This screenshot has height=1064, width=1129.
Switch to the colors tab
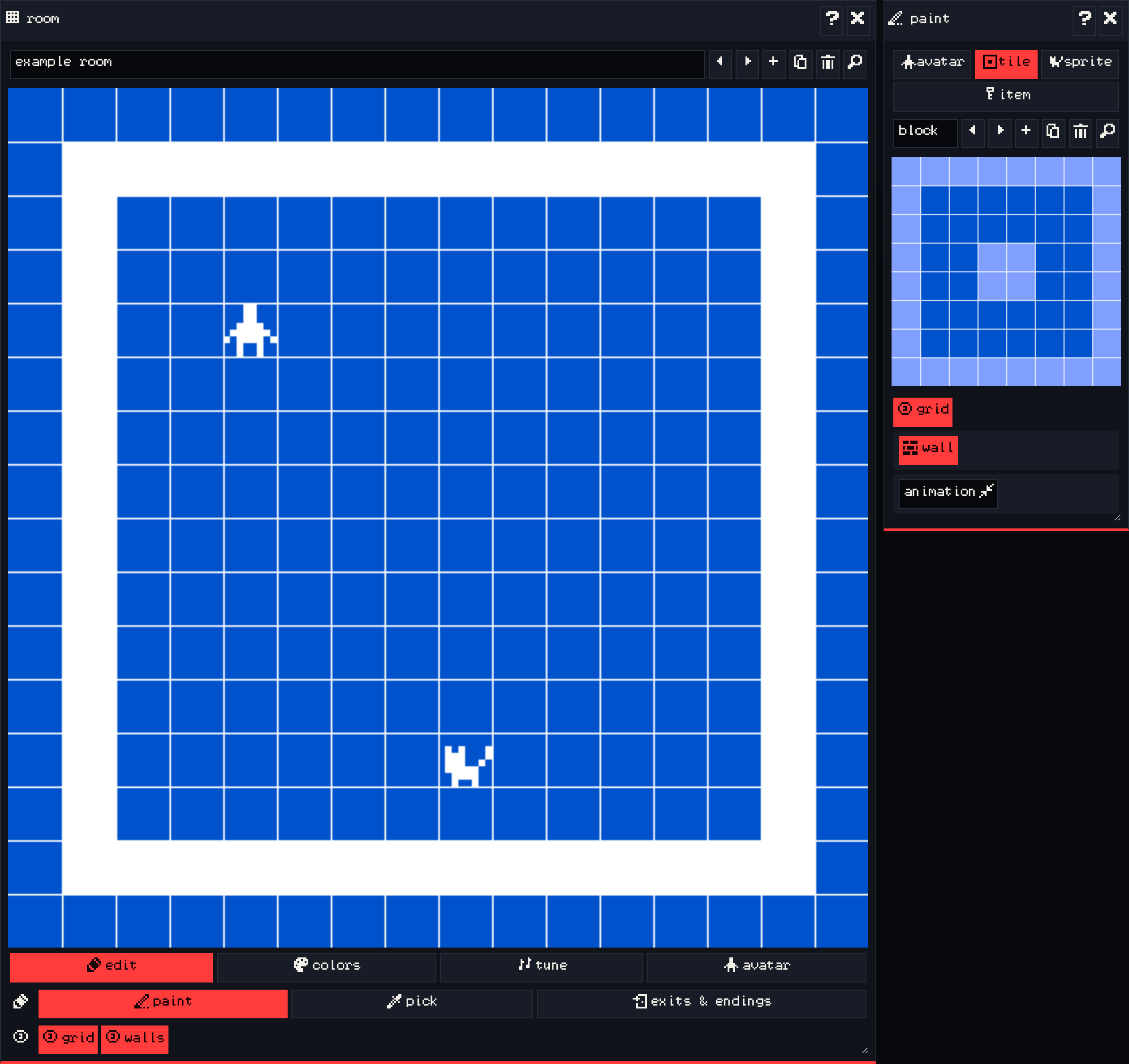[x=327, y=966]
